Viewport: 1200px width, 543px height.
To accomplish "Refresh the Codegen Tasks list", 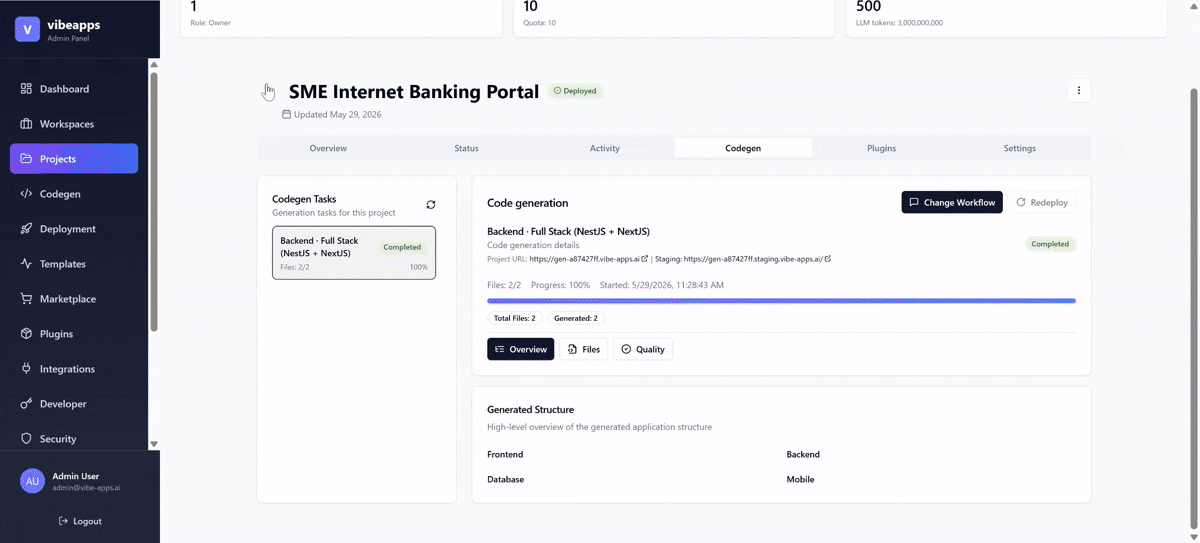I will tap(431, 204).
